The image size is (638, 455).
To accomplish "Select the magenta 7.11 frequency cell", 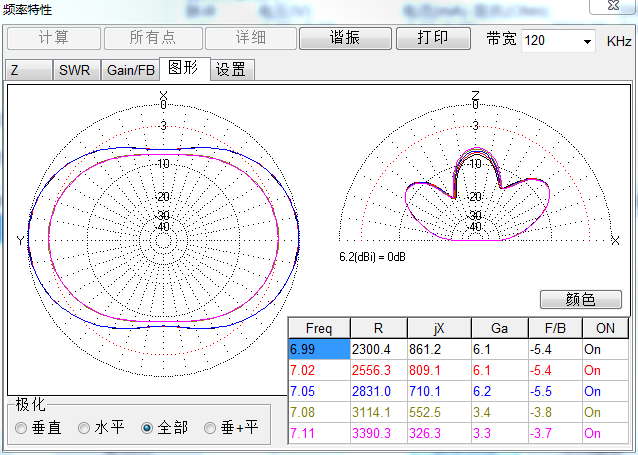I will coord(319,433).
